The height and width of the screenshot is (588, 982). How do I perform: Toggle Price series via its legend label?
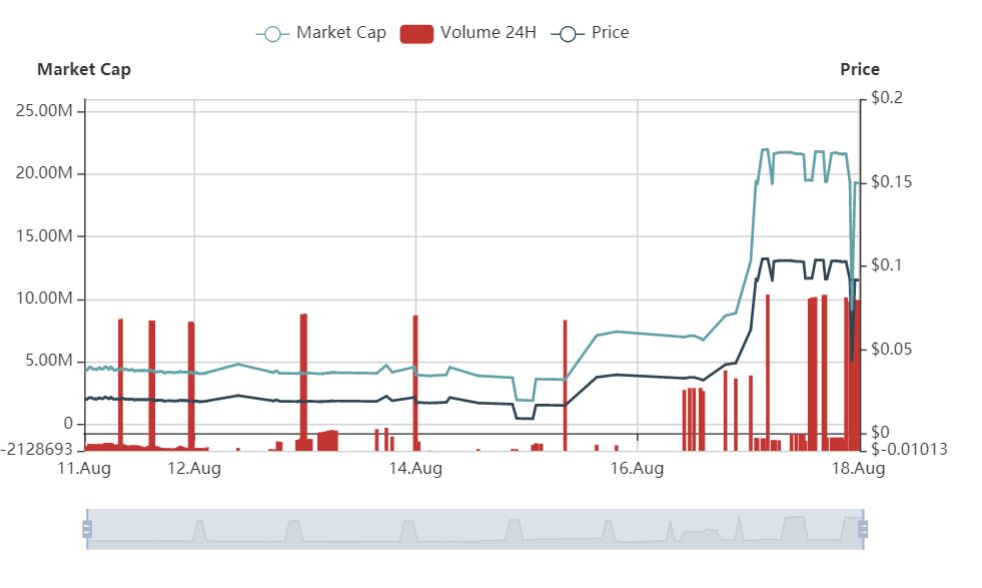(x=610, y=33)
